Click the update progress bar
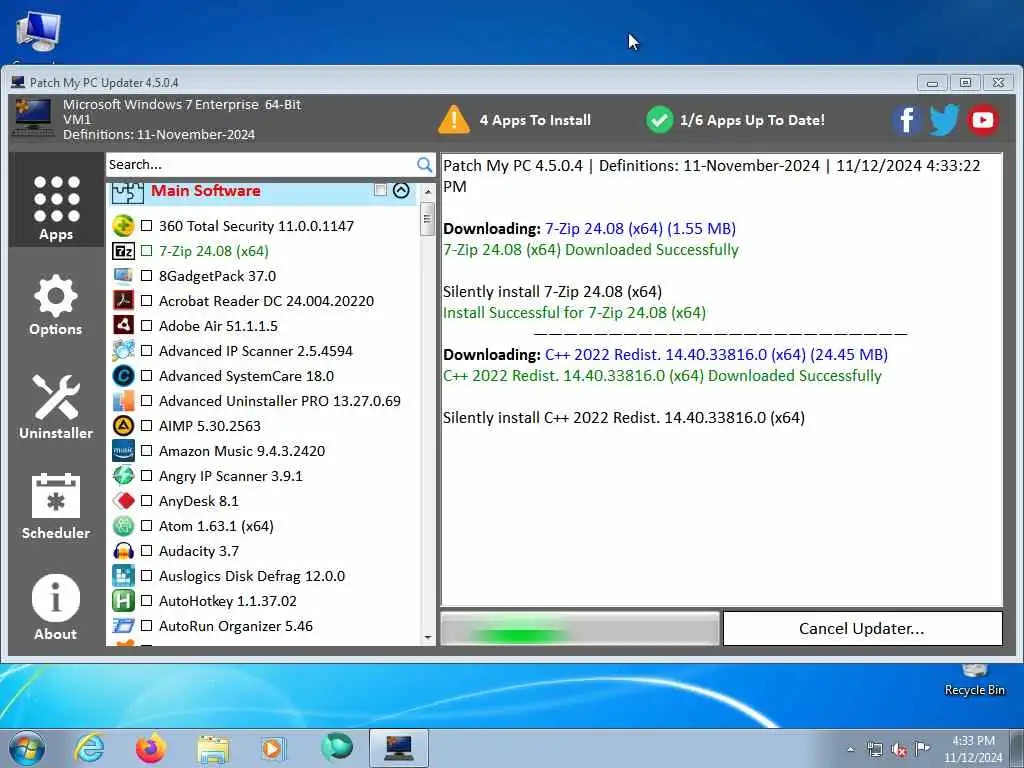Image resolution: width=1024 pixels, height=768 pixels. (580, 629)
